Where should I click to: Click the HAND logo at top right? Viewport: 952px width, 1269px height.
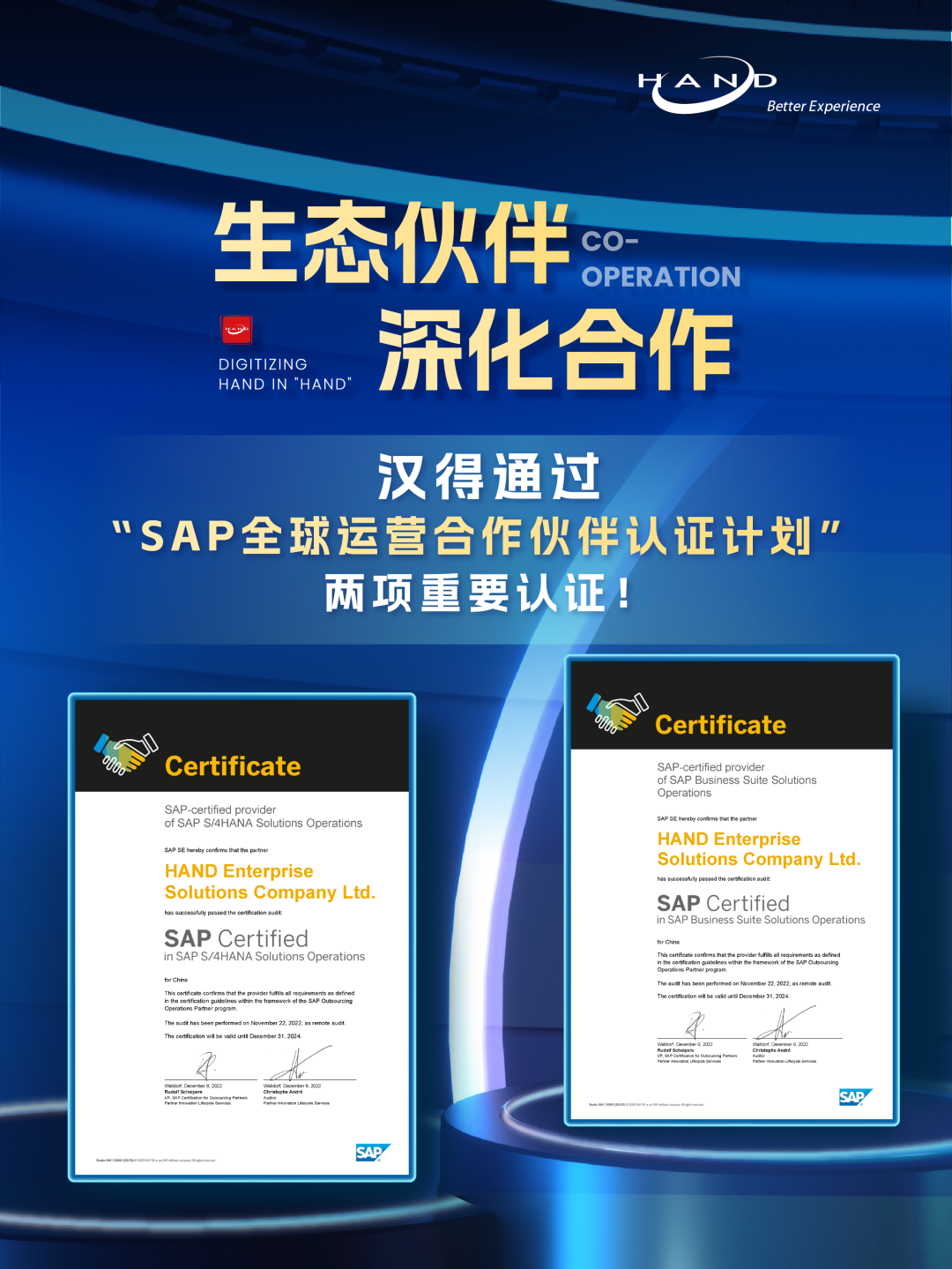[707, 83]
